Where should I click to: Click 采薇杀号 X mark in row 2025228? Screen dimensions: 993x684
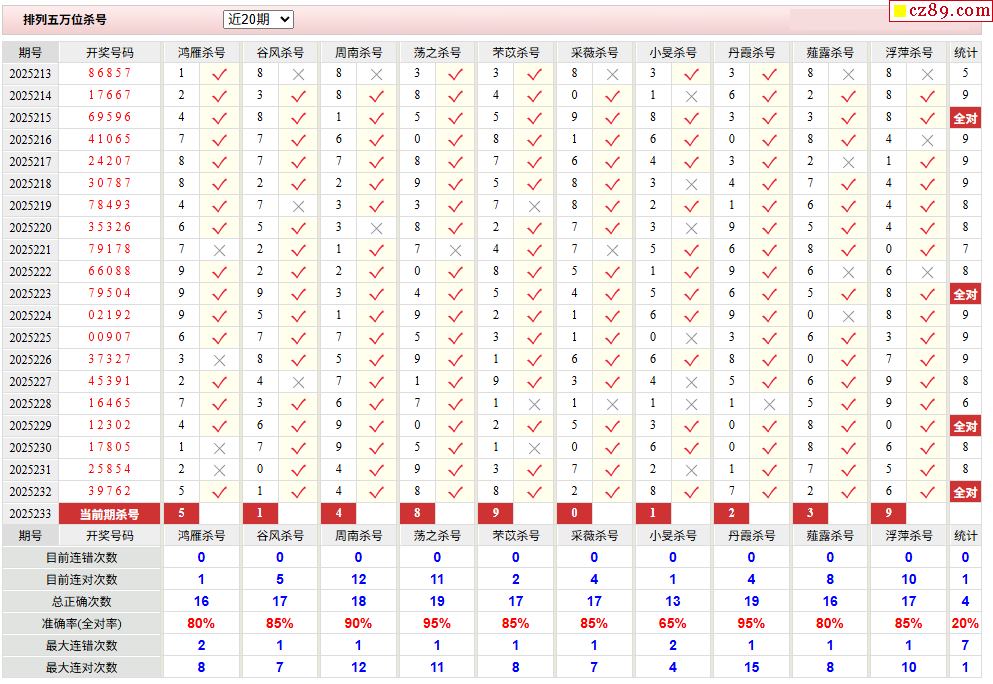click(612, 404)
